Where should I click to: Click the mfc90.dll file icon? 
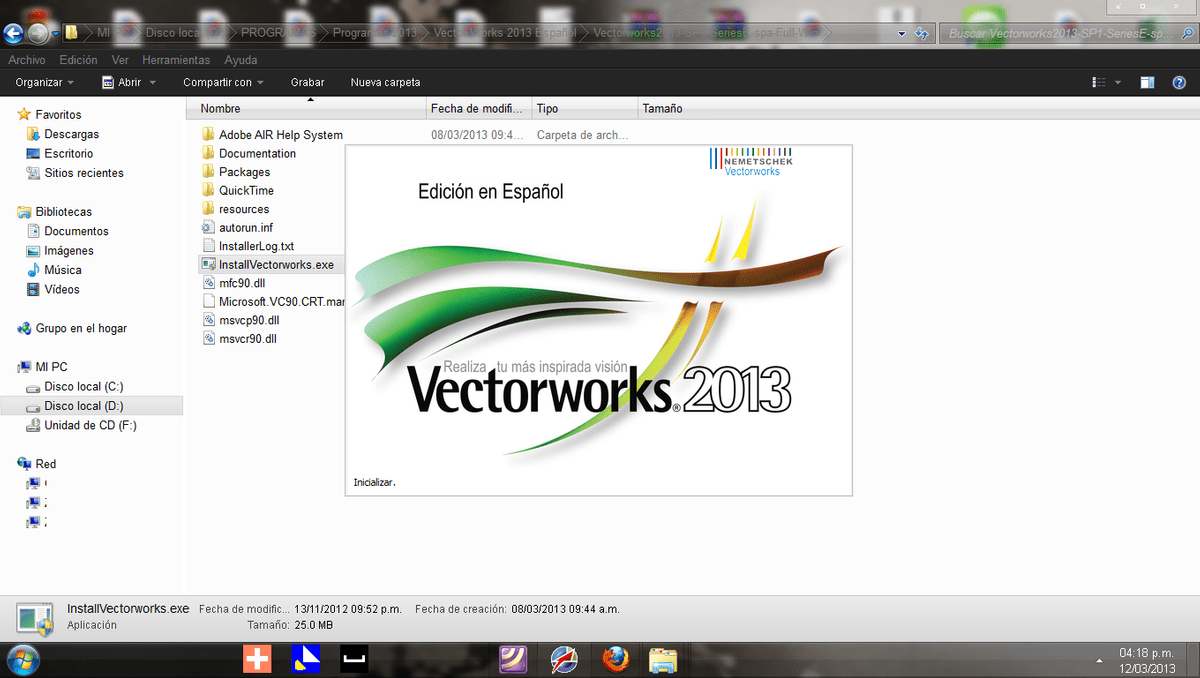(x=208, y=283)
